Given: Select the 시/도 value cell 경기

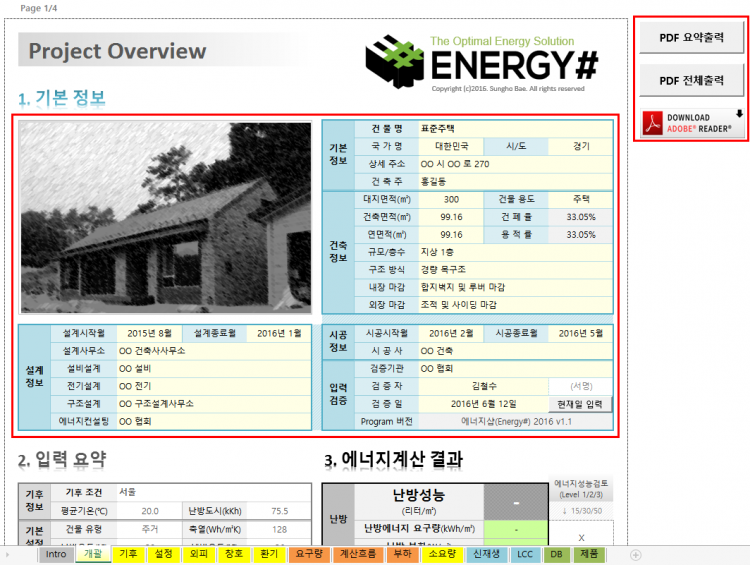Looking at the screenshot, I should tap(580, 146).
